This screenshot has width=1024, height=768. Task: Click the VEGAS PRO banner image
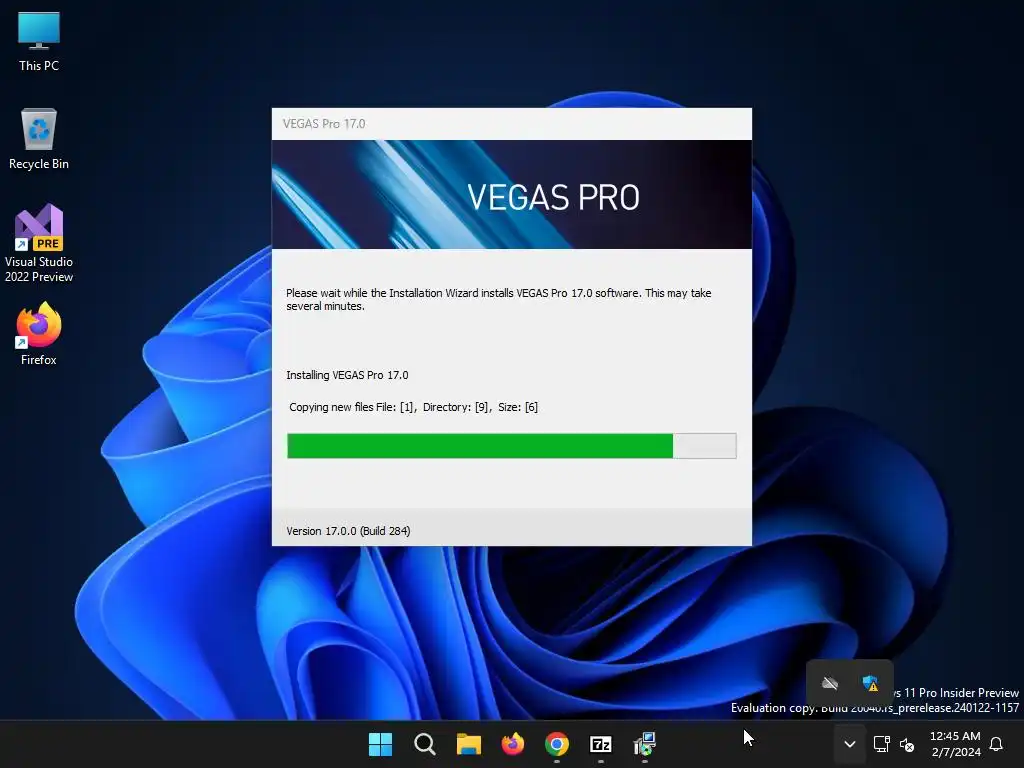512,195
